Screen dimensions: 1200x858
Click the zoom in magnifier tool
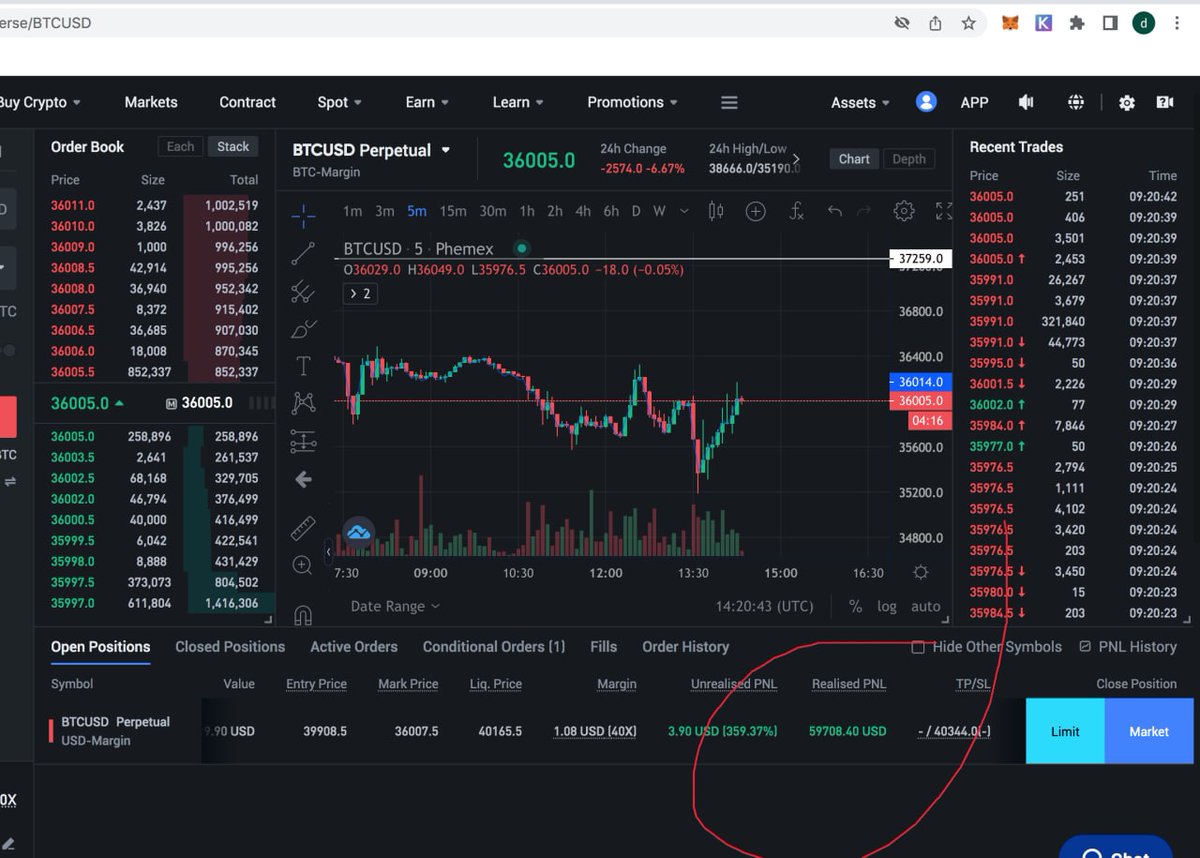[x=303, y=566]
